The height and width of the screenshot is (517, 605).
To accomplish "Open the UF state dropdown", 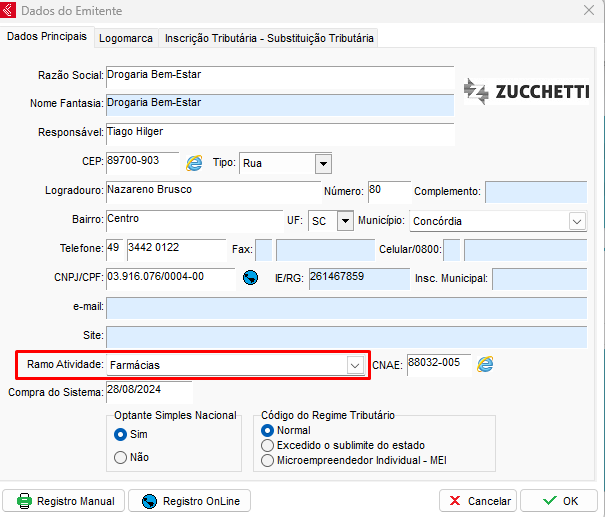I will [x=345, y=221].
